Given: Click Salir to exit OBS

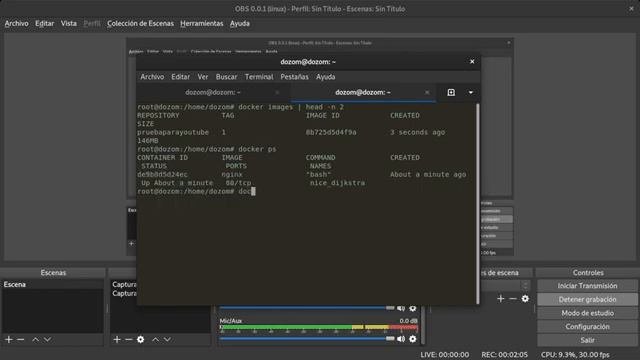Looking at the screenshot, I should (x=587, y=340).
